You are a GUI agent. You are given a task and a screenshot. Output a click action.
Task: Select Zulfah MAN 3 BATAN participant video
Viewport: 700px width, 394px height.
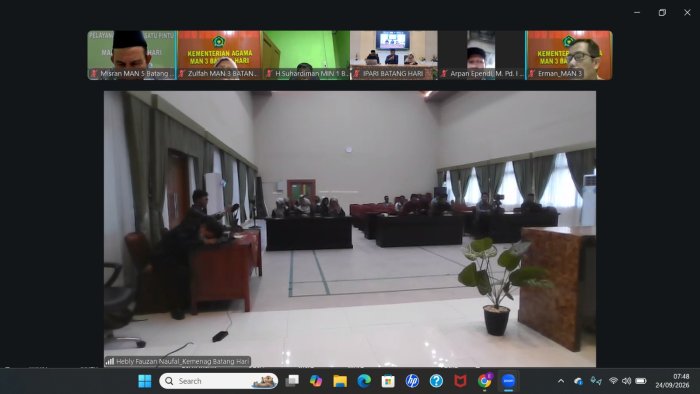(219, 55)
